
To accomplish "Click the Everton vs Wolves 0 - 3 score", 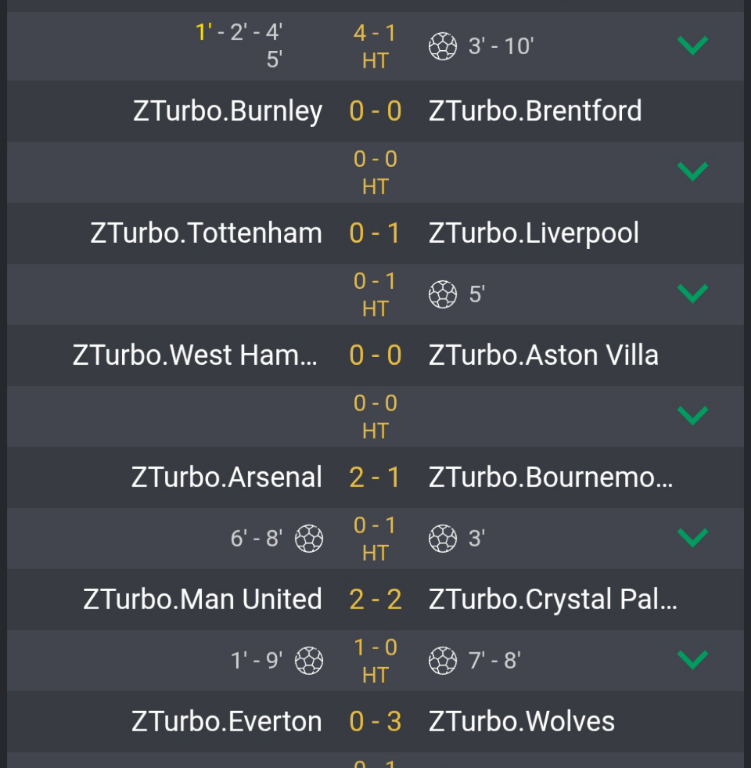I will point(375,721).
